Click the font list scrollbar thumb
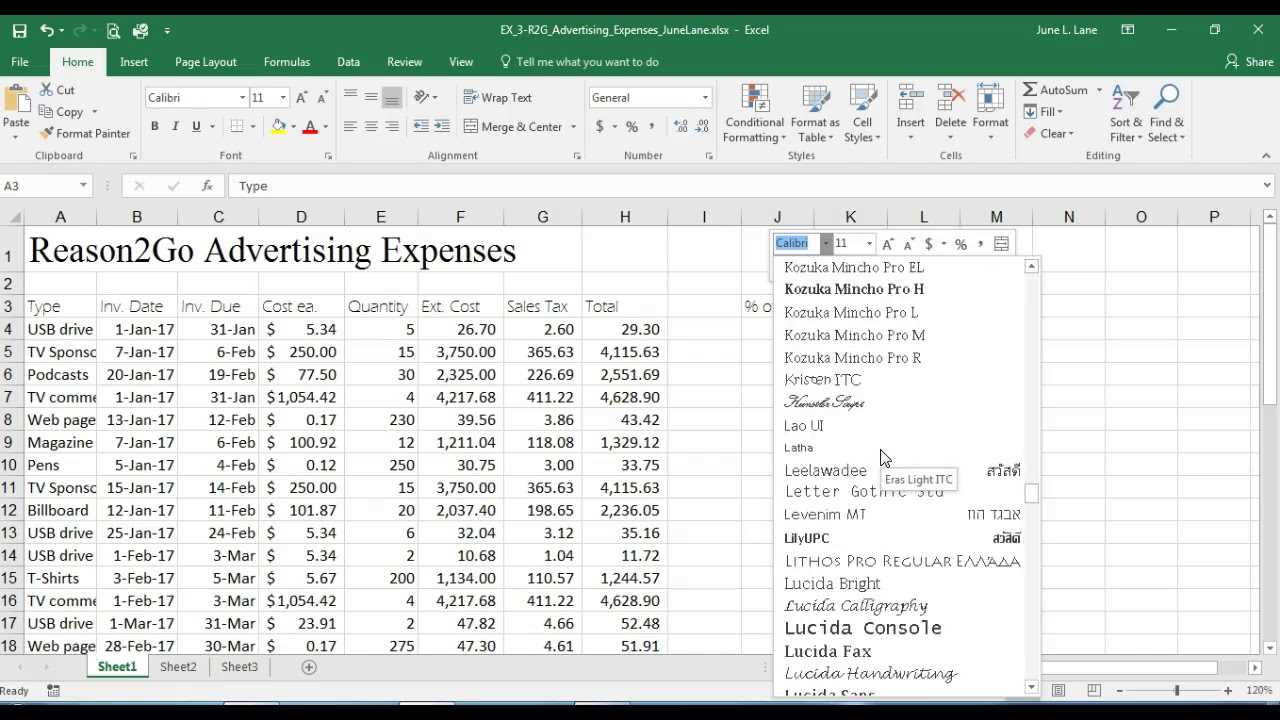The image size is (1280, 720). 1032,494
